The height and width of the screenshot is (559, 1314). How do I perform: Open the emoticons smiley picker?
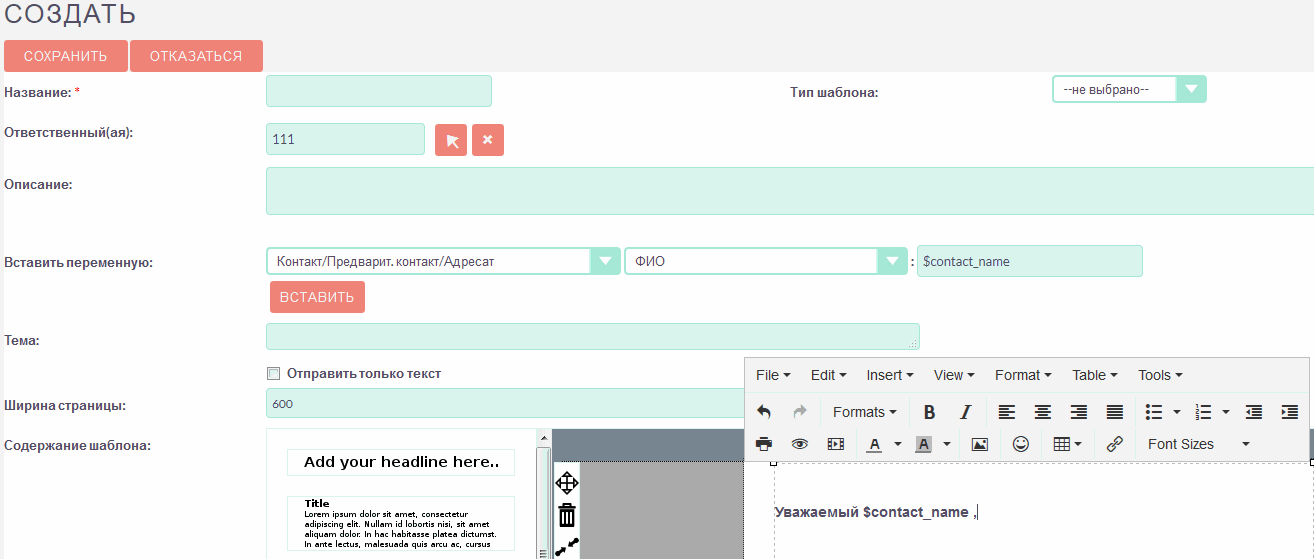coord(1020,444)
